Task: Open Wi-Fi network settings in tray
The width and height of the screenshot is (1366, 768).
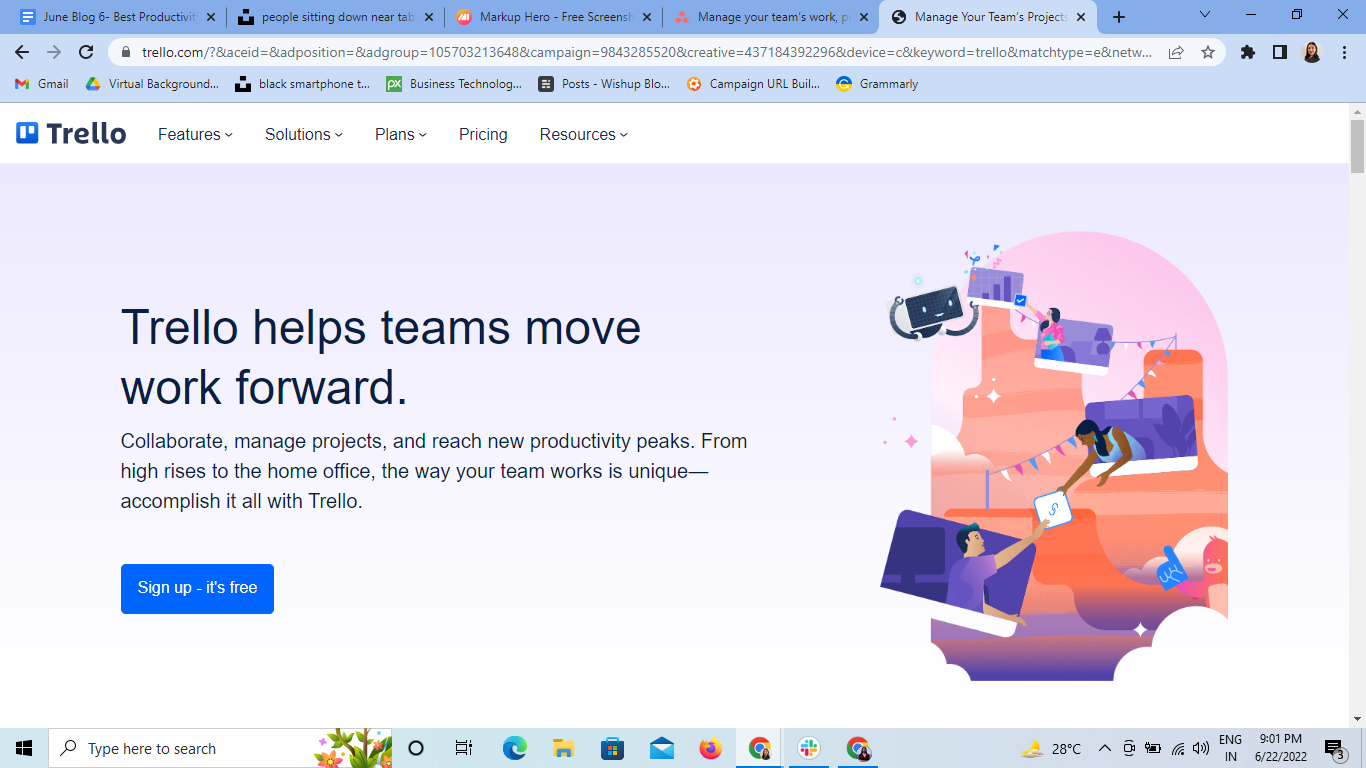Action: coord(1178,748)
